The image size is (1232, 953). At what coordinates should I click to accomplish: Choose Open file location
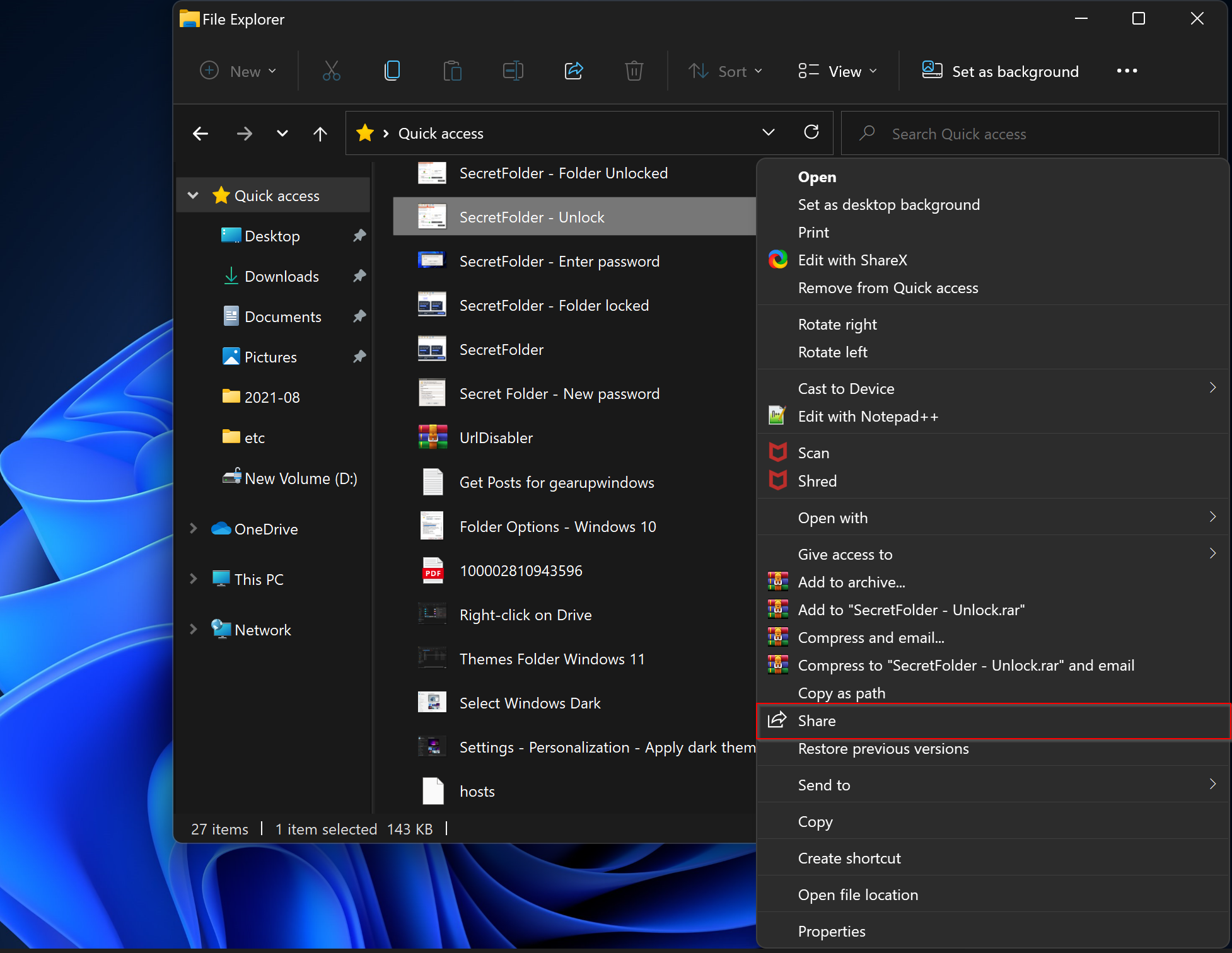pos(992,895)
